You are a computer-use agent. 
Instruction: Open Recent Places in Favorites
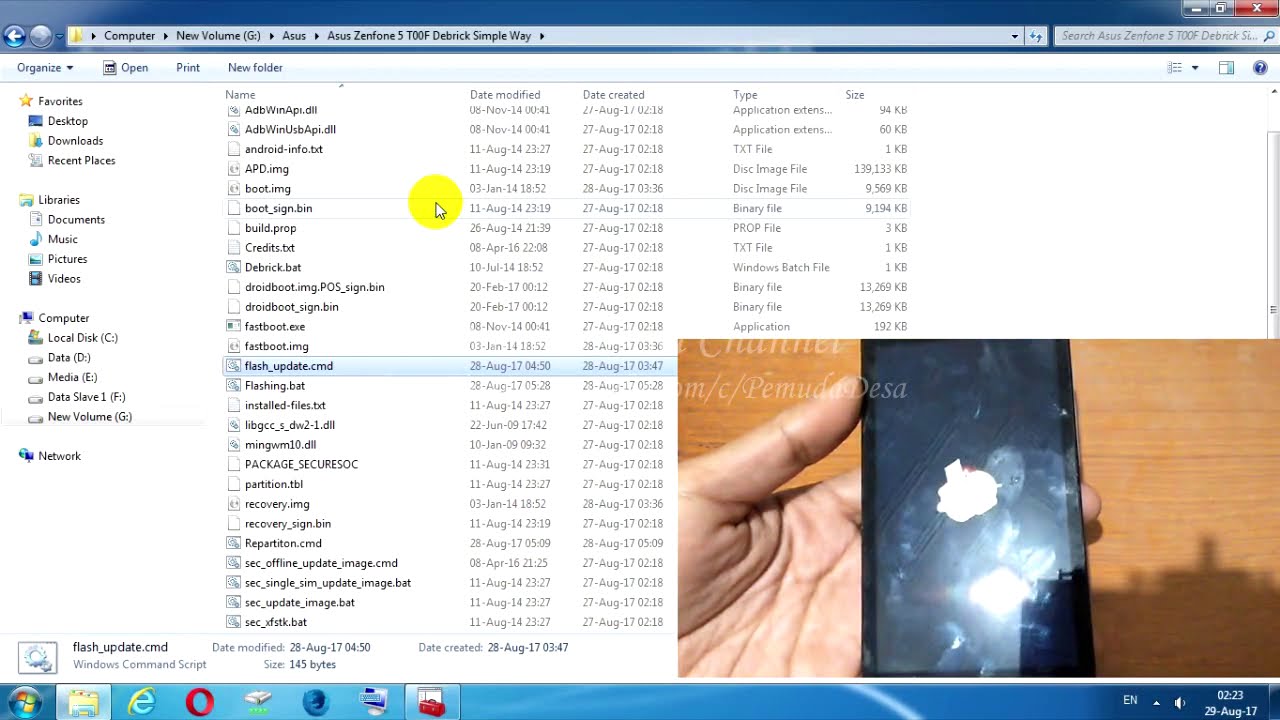tap(81, 161)
